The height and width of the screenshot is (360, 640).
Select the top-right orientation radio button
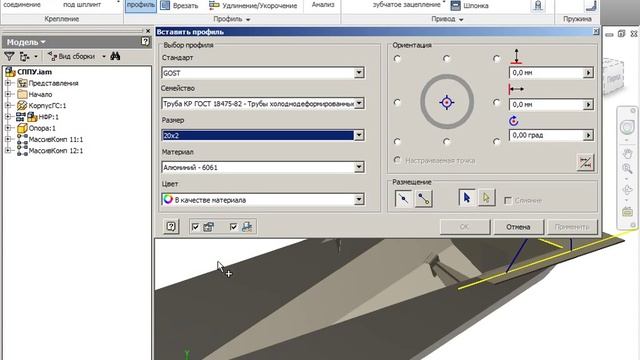click(x=496, y=59)
